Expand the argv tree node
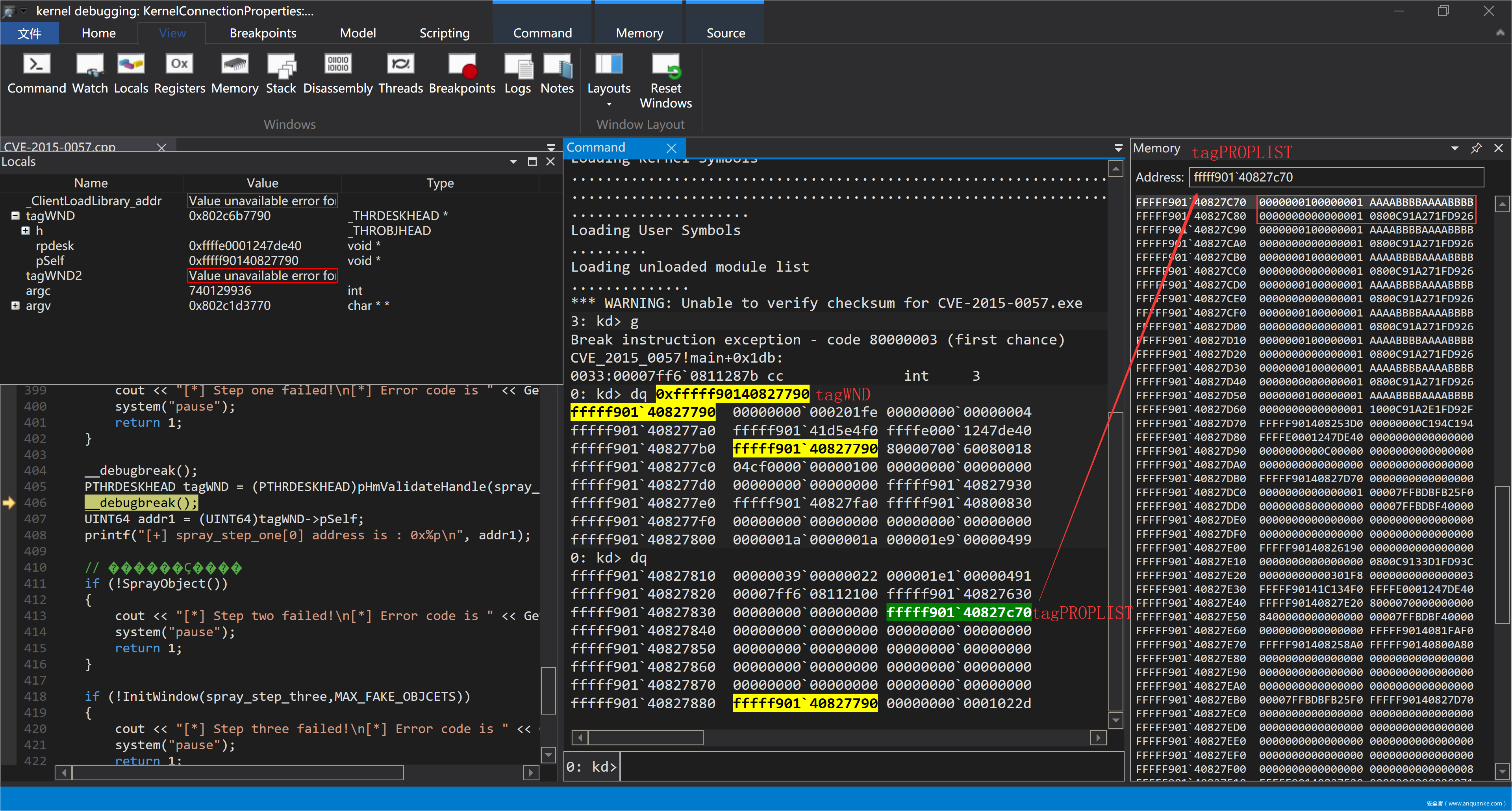Viewport: 1512px width, 811px height. click(x=15, y=305)
